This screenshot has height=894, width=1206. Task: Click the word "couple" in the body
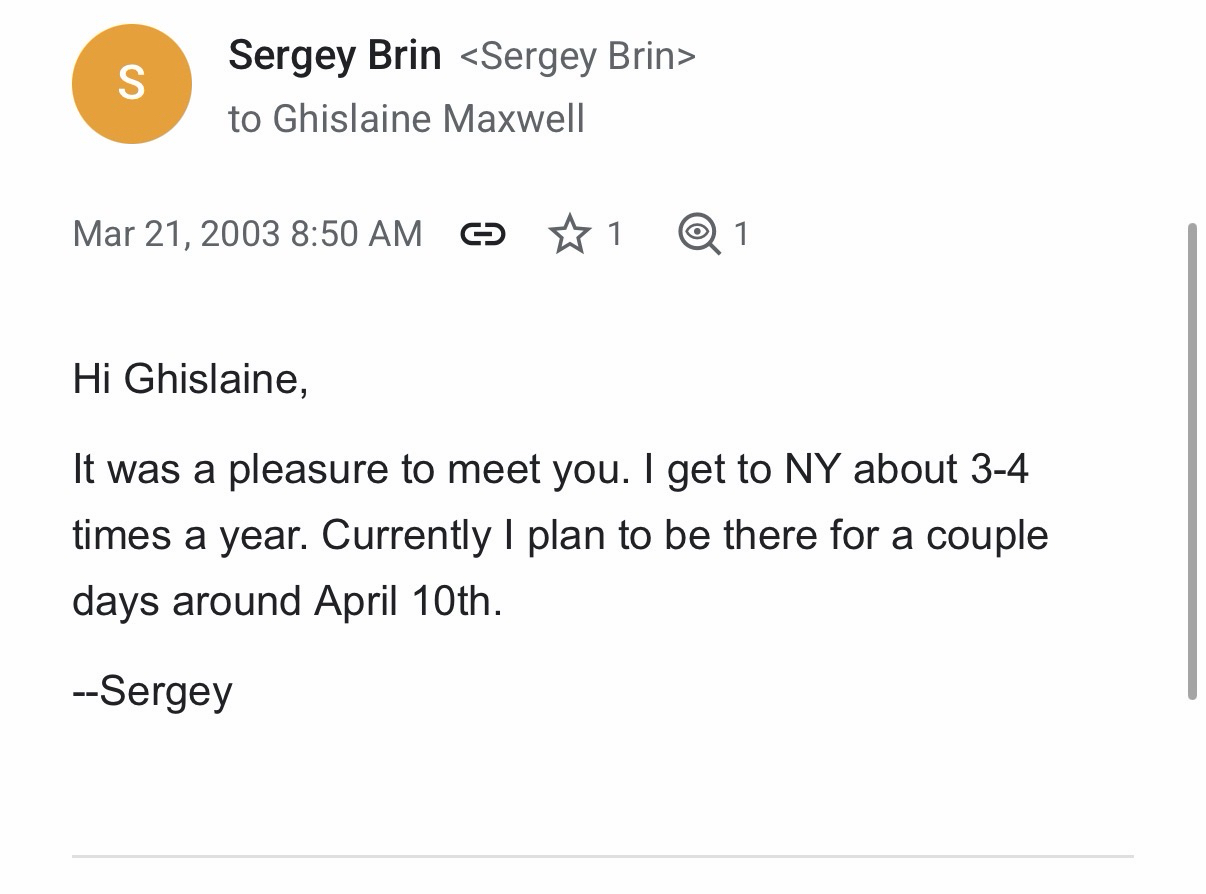tap(987, 535)
